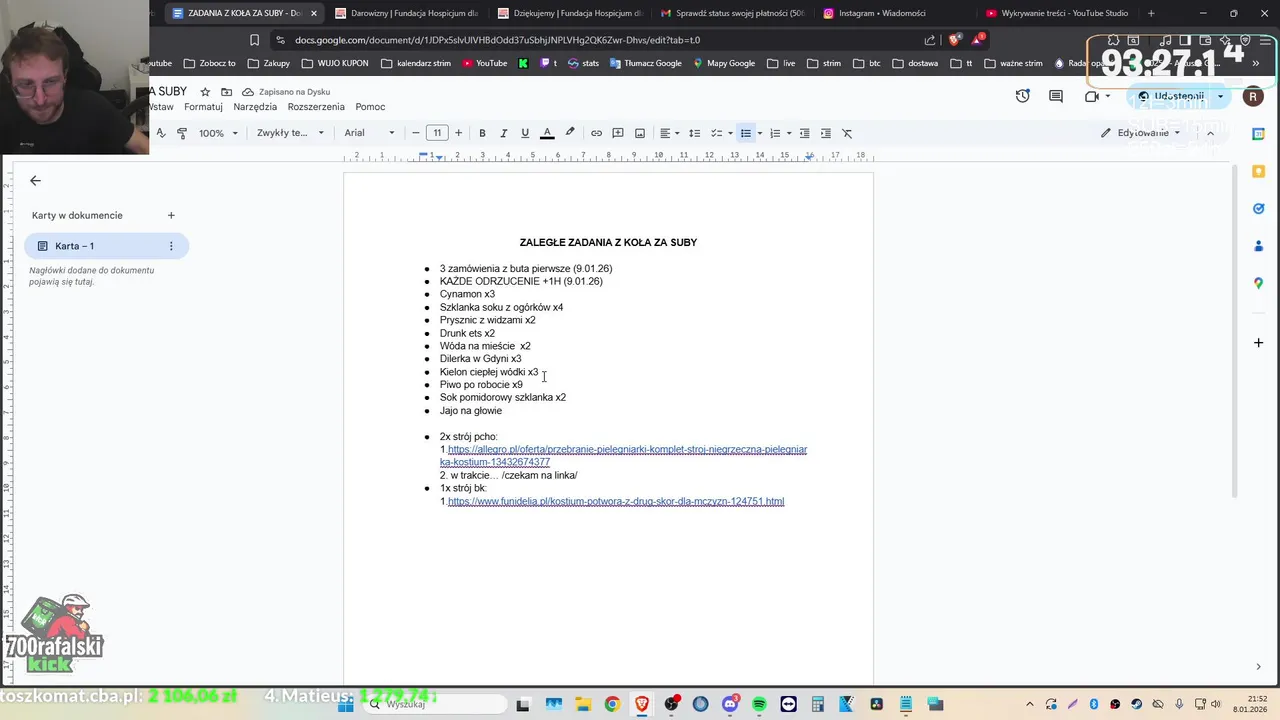
Task: Open Google Maps side panel icon
Action: (1259, 284)
